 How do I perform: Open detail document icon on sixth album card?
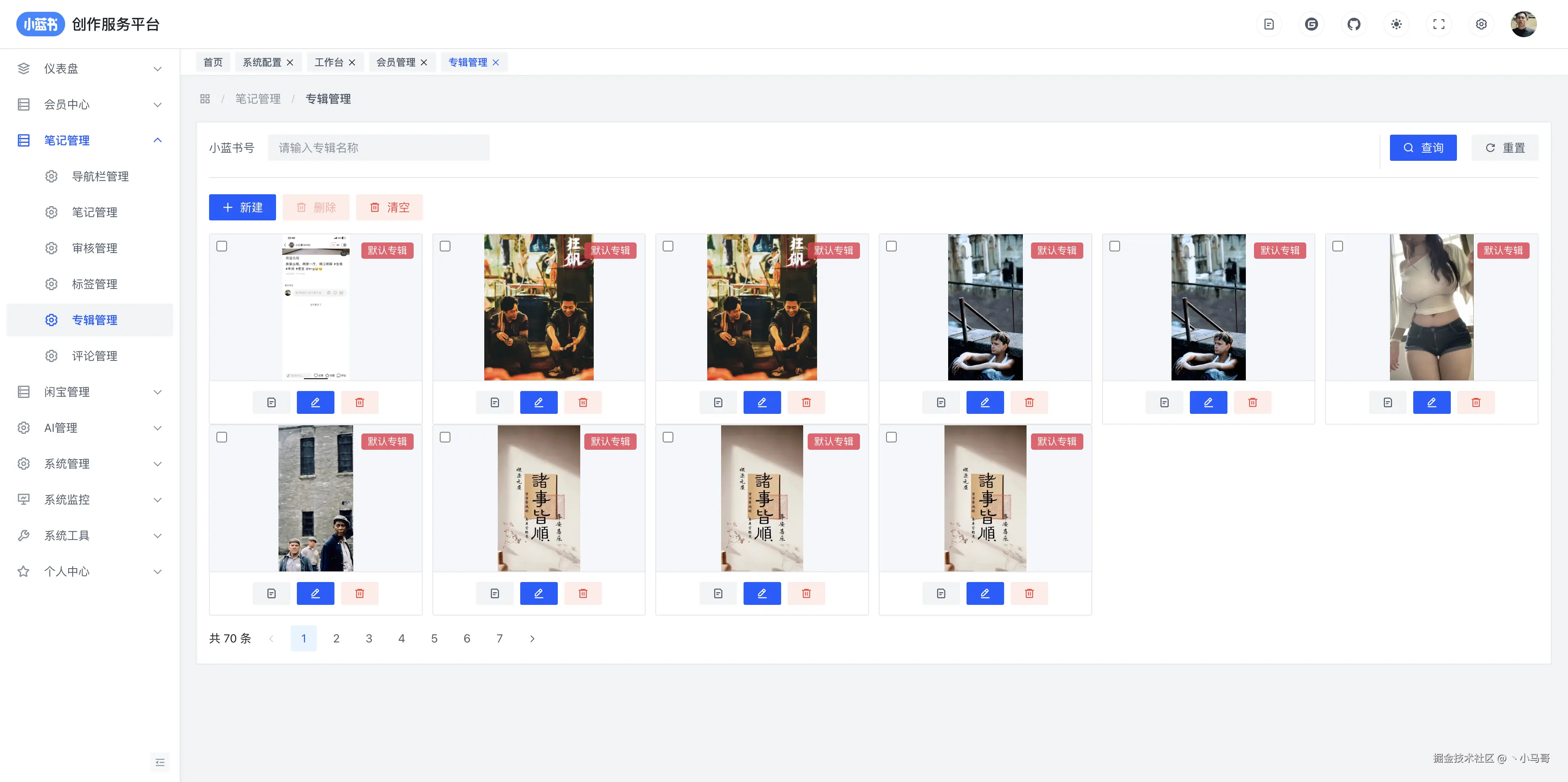(x=1387, y=402)
